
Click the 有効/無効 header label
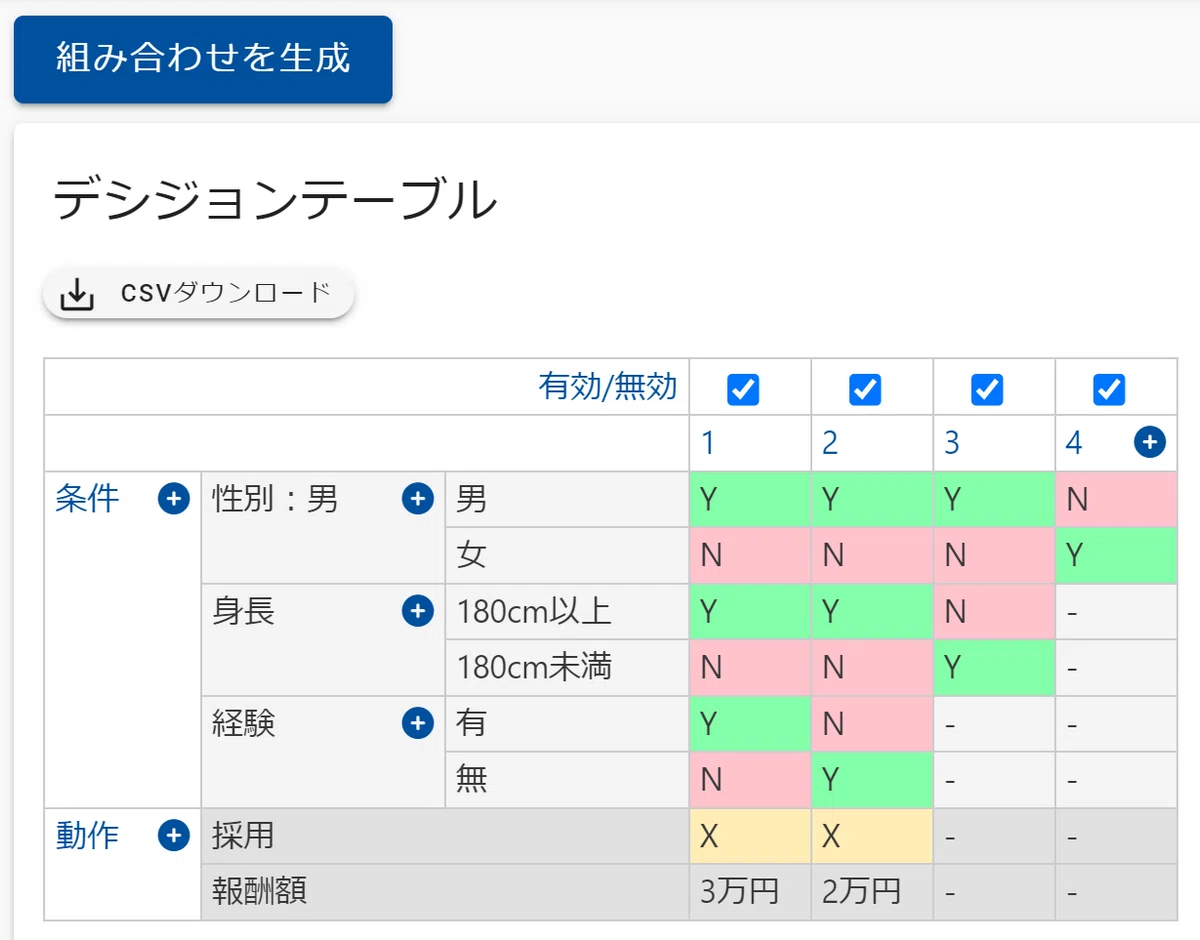click(608, 386)
